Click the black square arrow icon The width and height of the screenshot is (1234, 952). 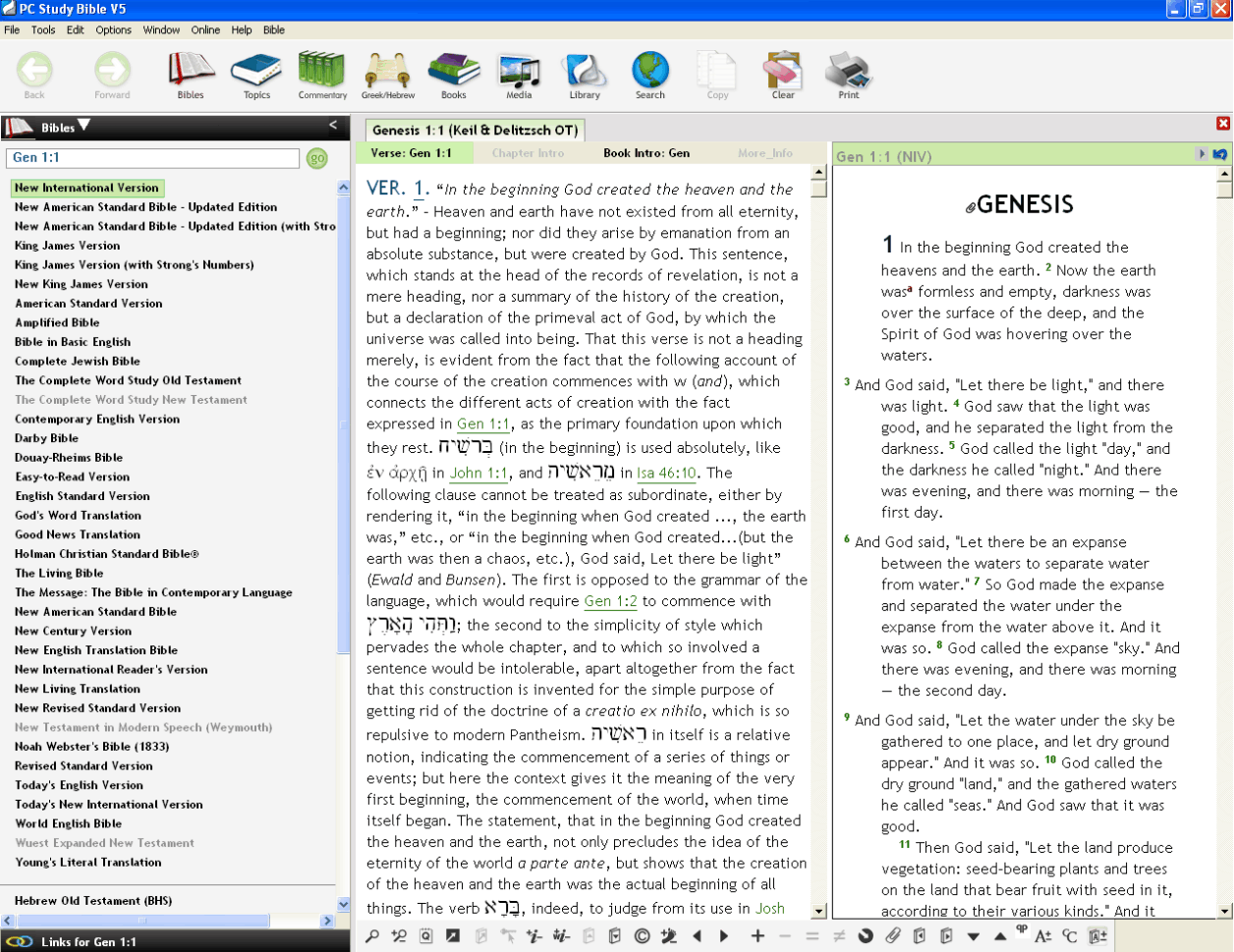(x=453, y=936)
